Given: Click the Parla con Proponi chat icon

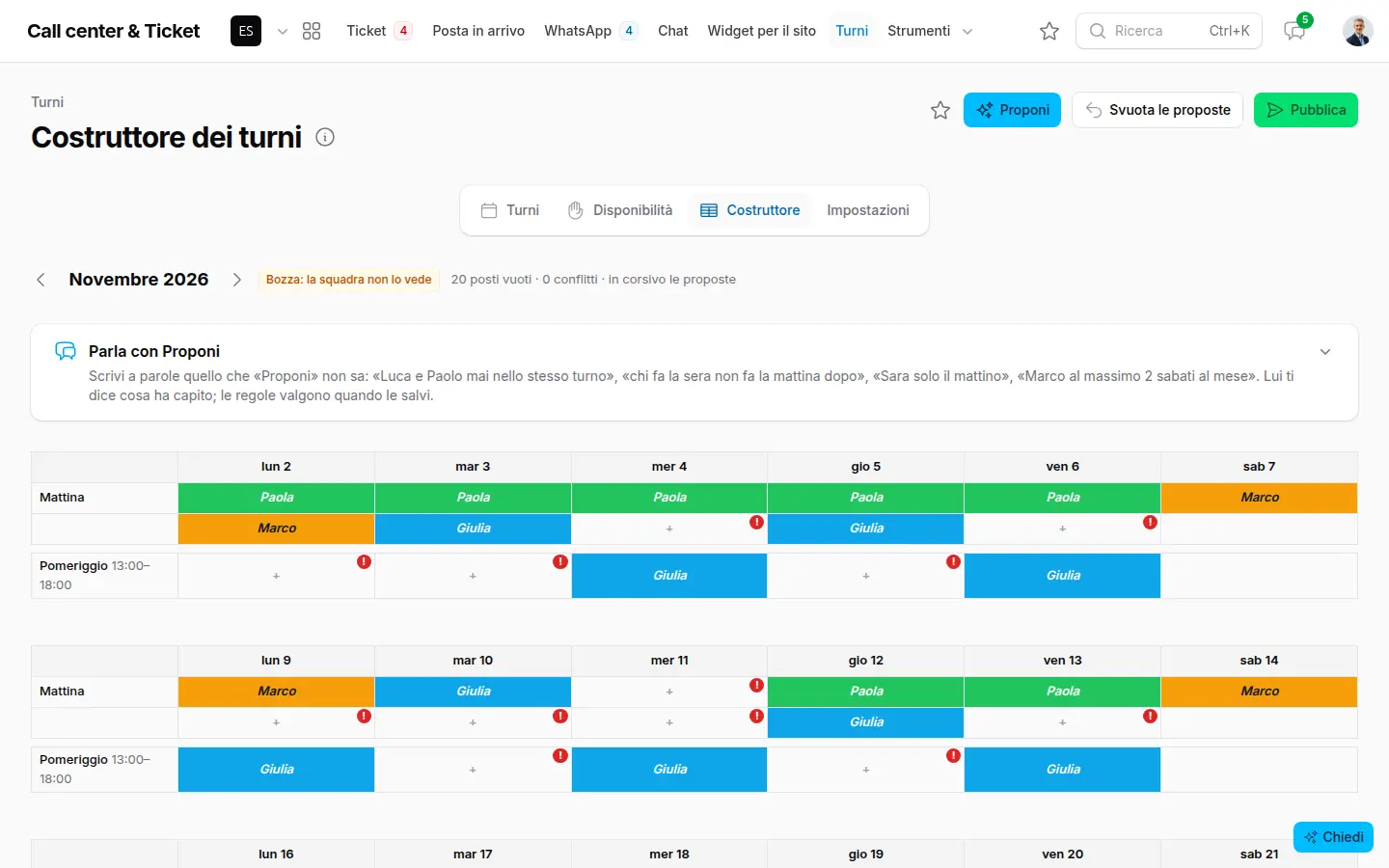Looking at the screenshot, I should click(66, 351).
